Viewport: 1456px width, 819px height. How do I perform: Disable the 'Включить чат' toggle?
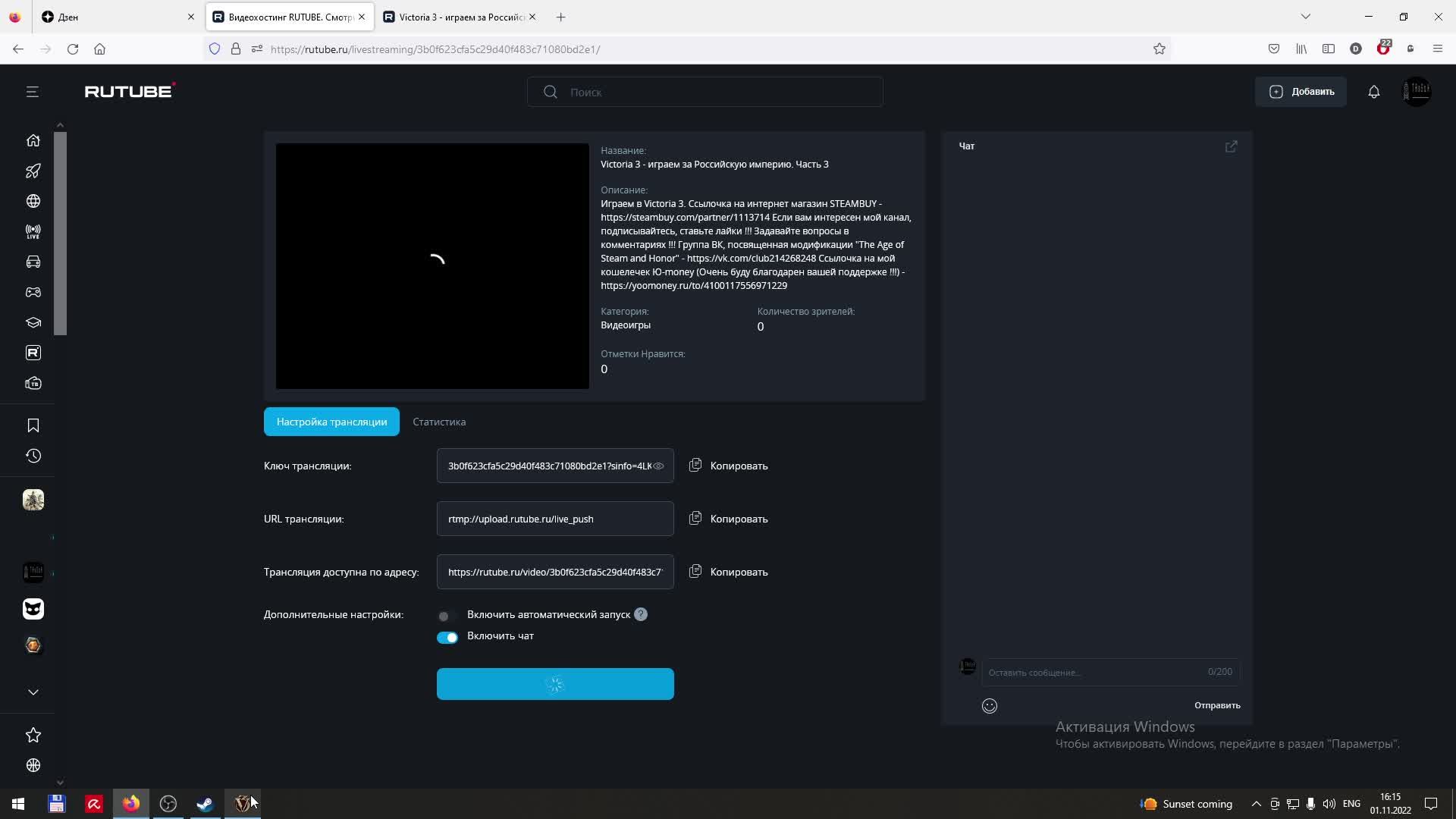click(447, 637)
